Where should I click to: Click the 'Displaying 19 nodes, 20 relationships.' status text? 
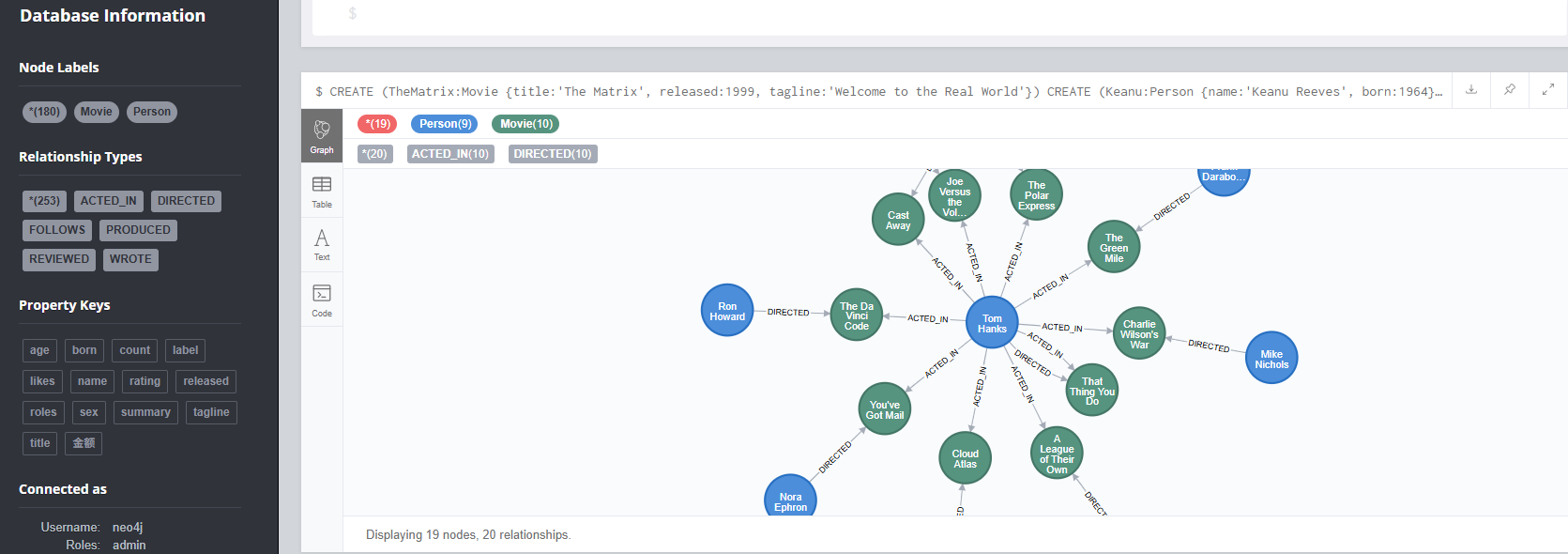[x=468, y=534]
